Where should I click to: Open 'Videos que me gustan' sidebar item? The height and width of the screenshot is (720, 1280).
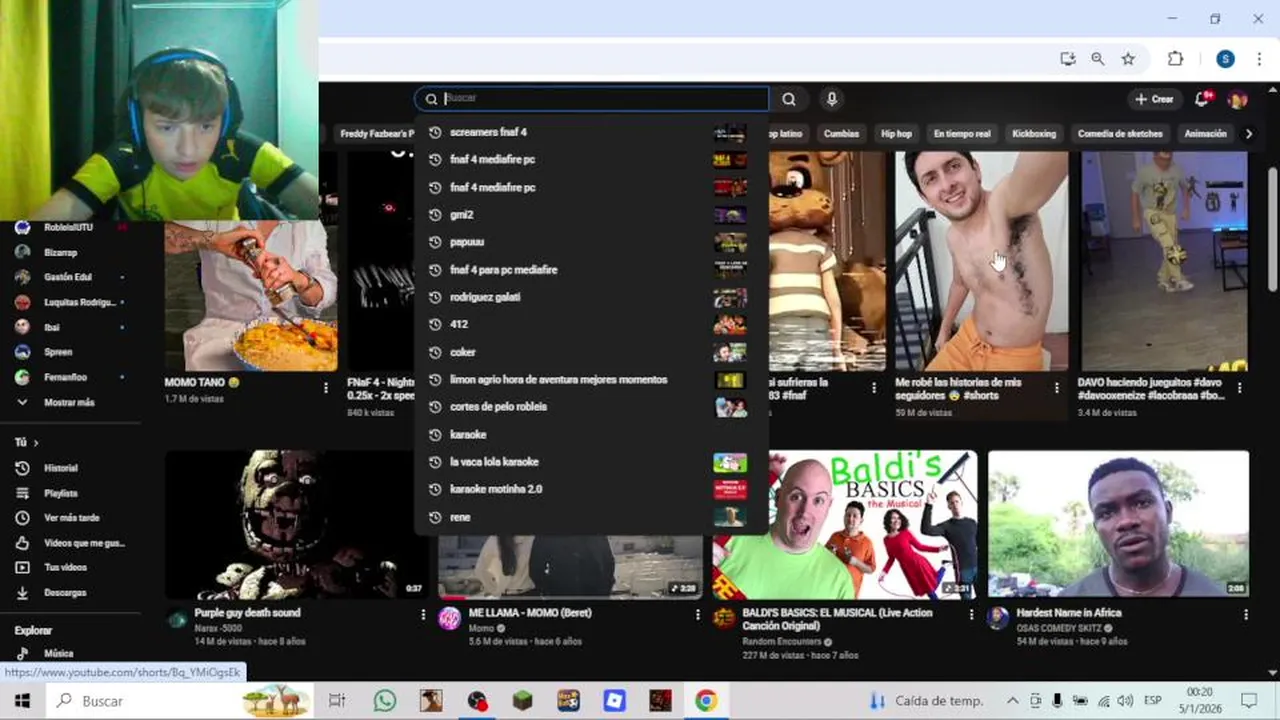pos(84,543)
